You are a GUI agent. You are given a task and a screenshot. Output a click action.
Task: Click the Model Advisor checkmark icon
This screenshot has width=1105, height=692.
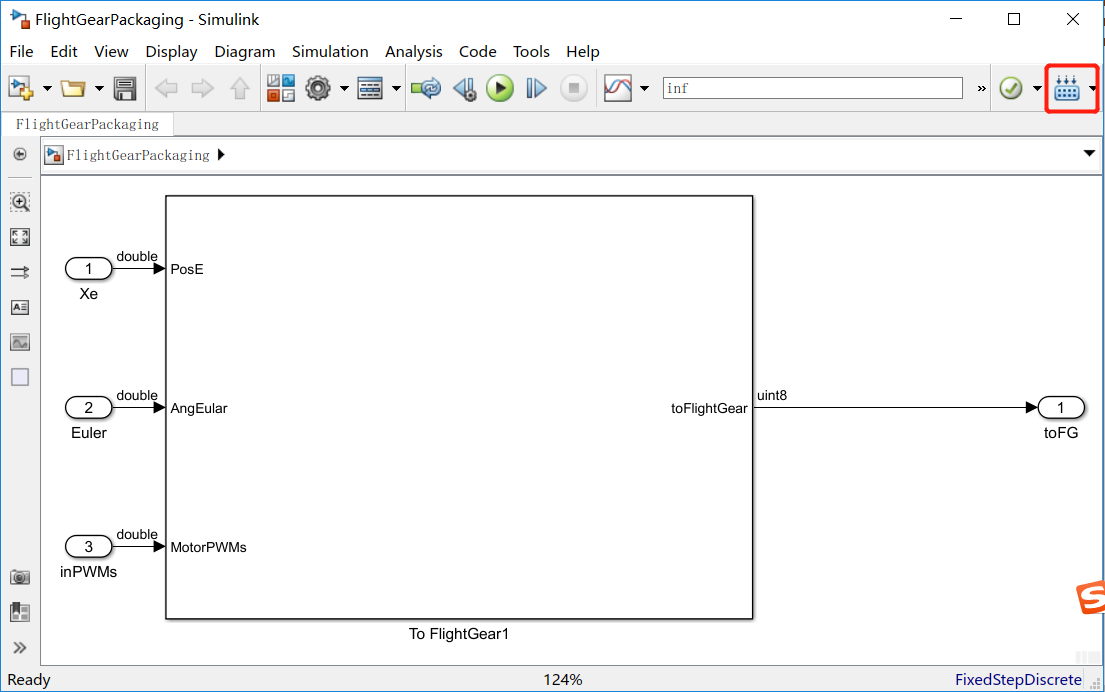coord(1011,88)
